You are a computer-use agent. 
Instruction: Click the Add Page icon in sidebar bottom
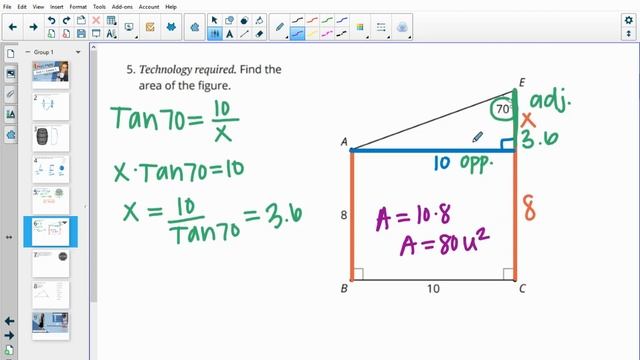click(9, 350)
